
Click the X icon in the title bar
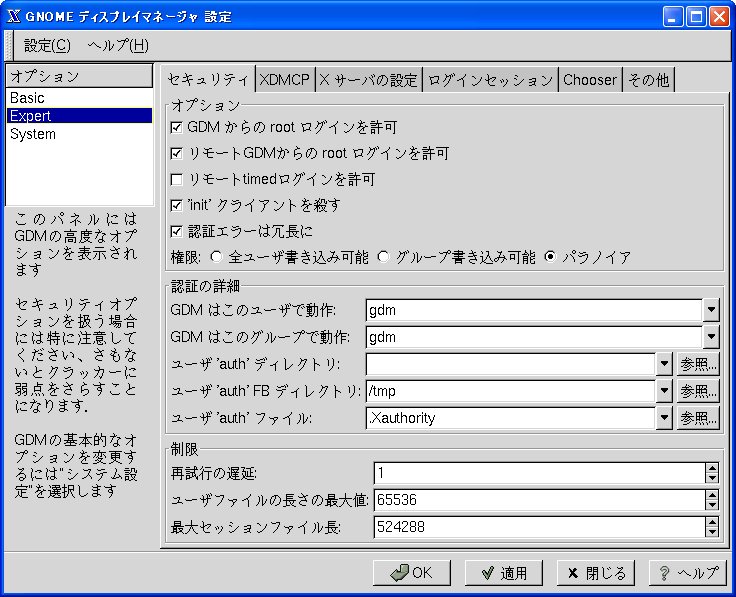(14, 16)
